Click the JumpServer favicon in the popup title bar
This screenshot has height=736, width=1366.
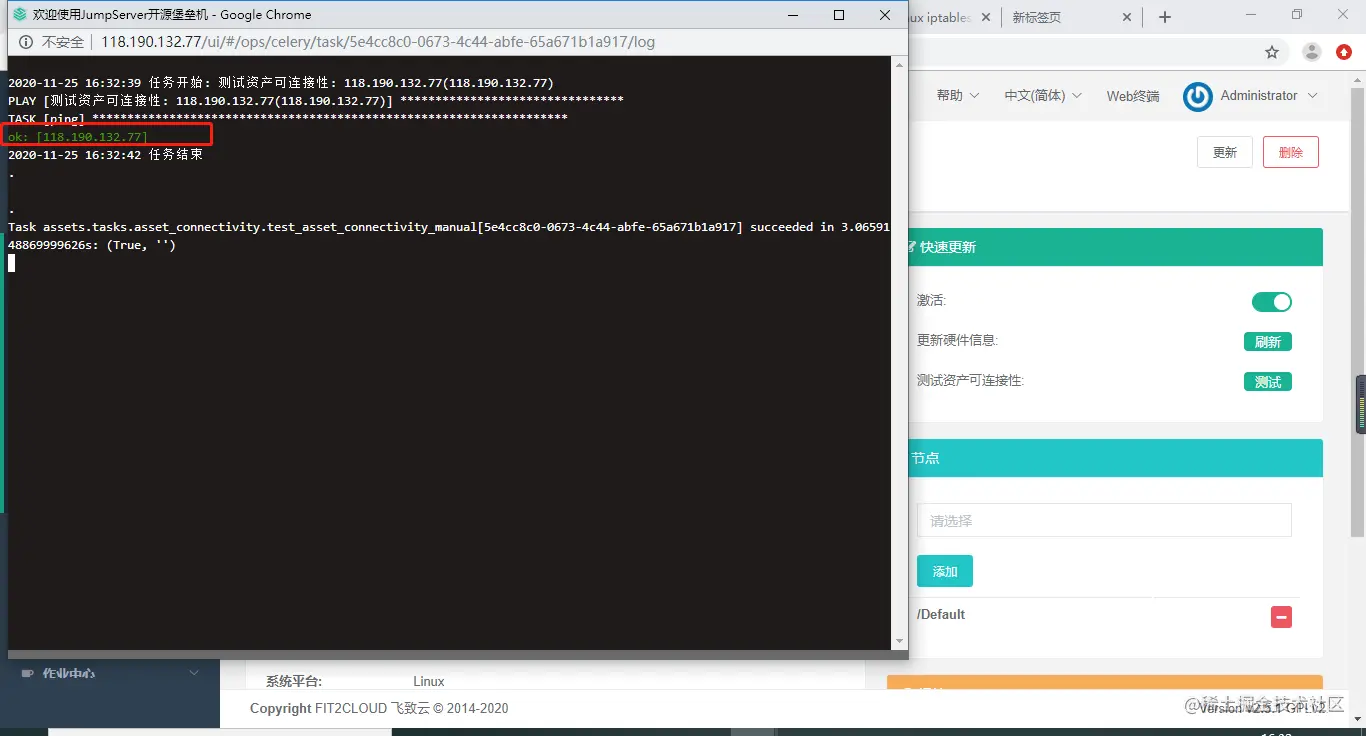(19, 15)
